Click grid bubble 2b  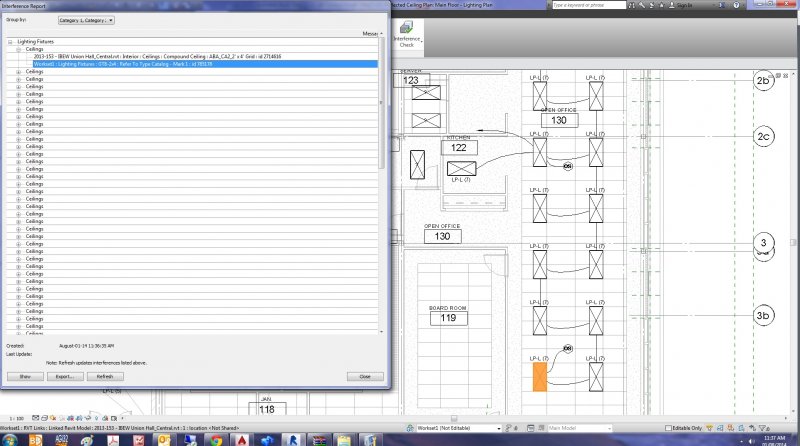[x=763, y=81]
